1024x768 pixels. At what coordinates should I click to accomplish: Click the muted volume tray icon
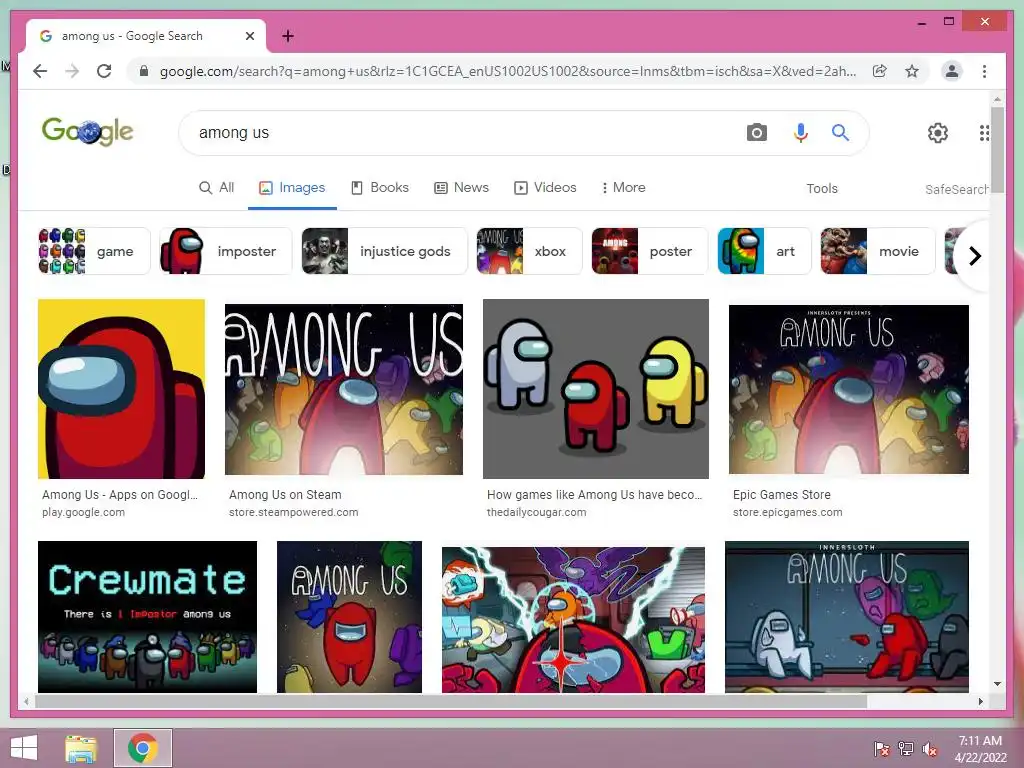coord(929,749)
